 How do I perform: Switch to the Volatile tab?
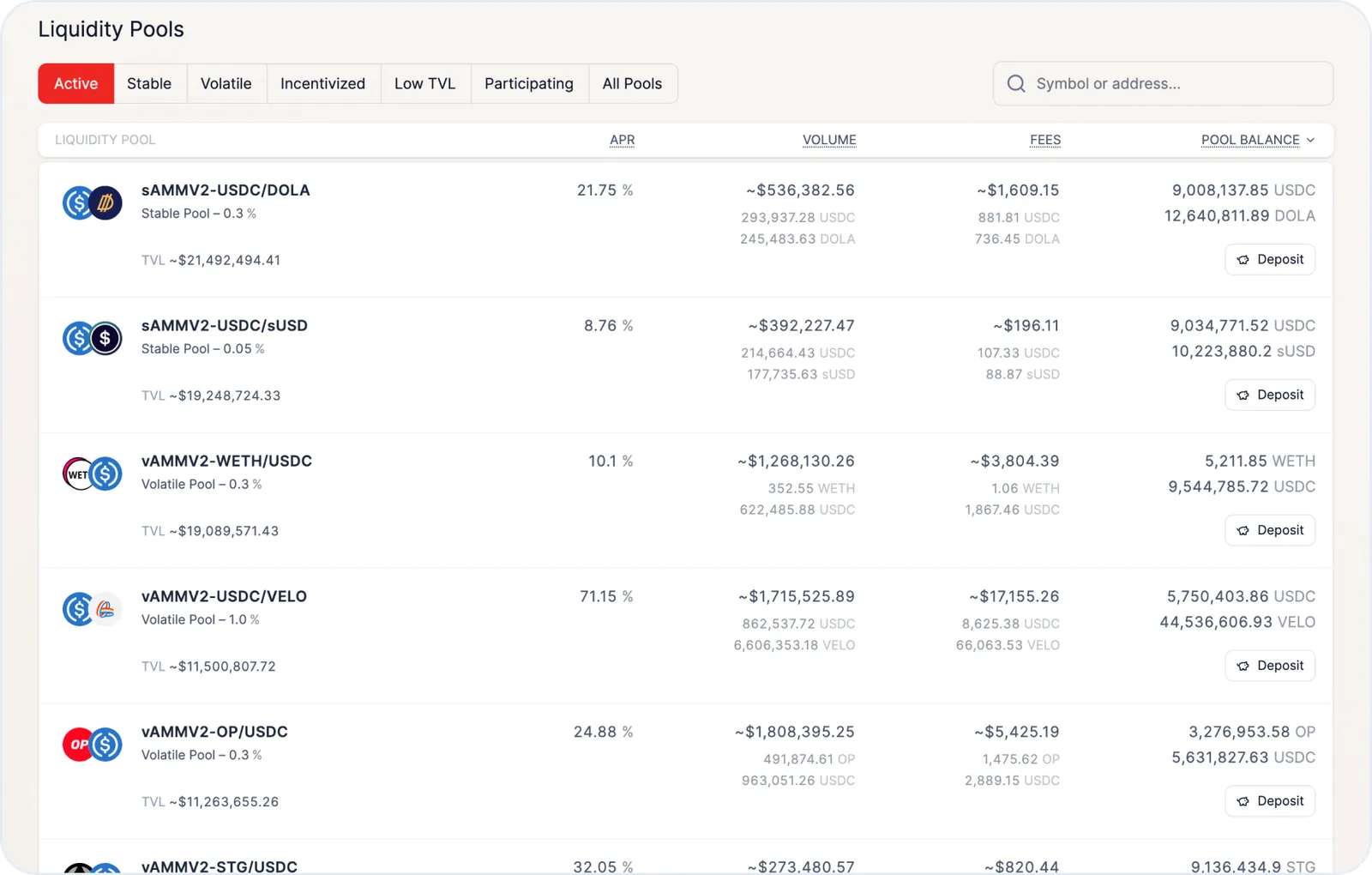226,83
